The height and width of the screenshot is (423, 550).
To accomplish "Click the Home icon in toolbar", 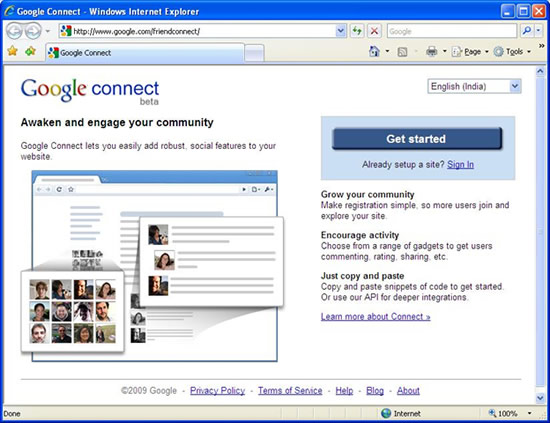I will coord(374,52).
